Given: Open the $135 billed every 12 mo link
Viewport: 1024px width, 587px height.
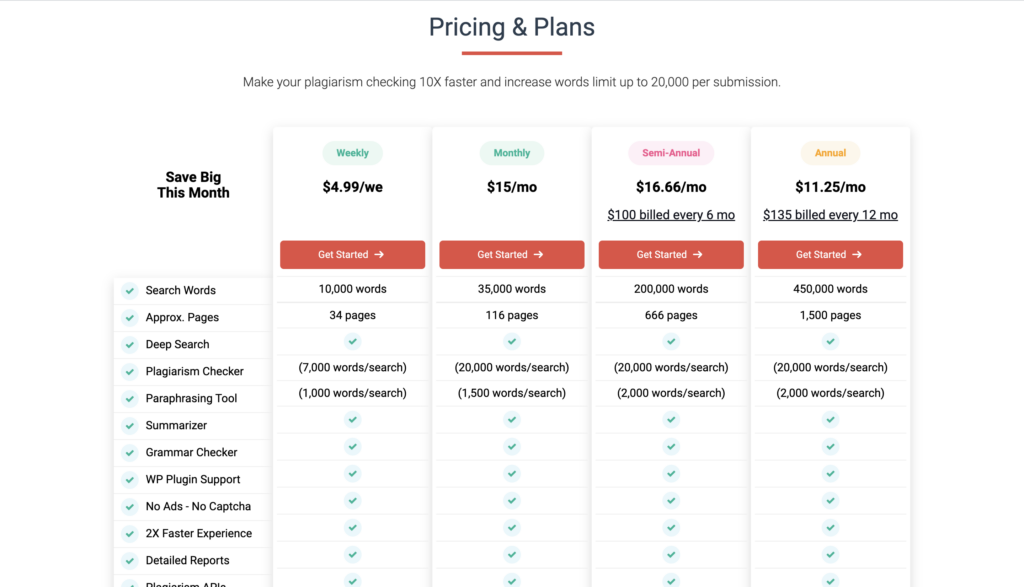Looking at the screenshot, I should click(830, 214).
